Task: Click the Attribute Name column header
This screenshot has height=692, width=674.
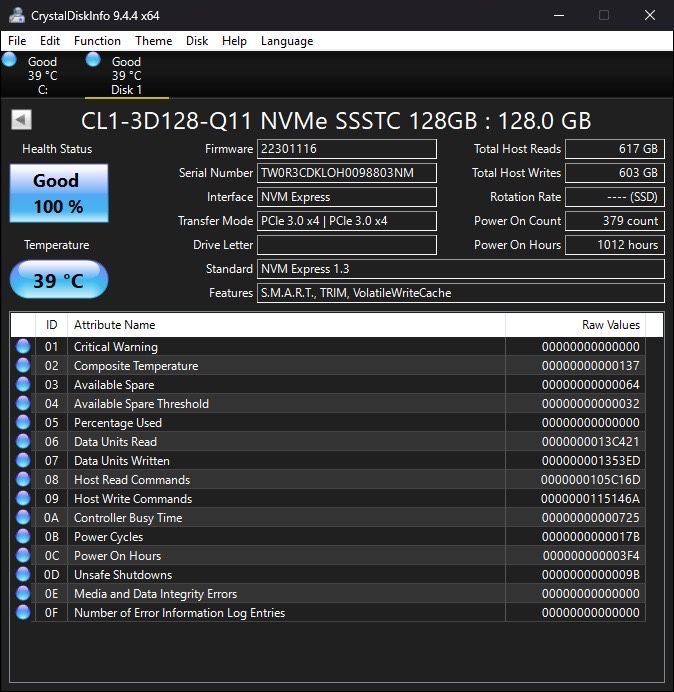Action: click(286, 325)
